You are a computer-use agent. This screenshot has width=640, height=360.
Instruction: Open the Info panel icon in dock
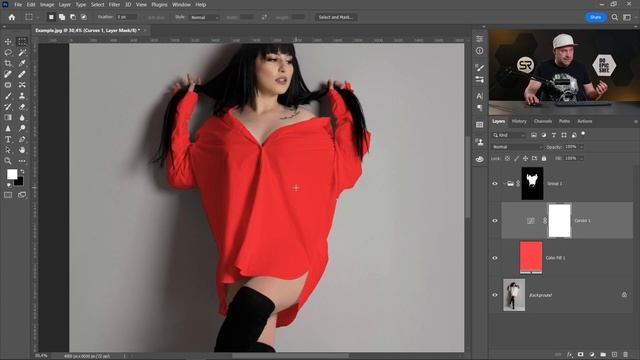coord(480,51)
